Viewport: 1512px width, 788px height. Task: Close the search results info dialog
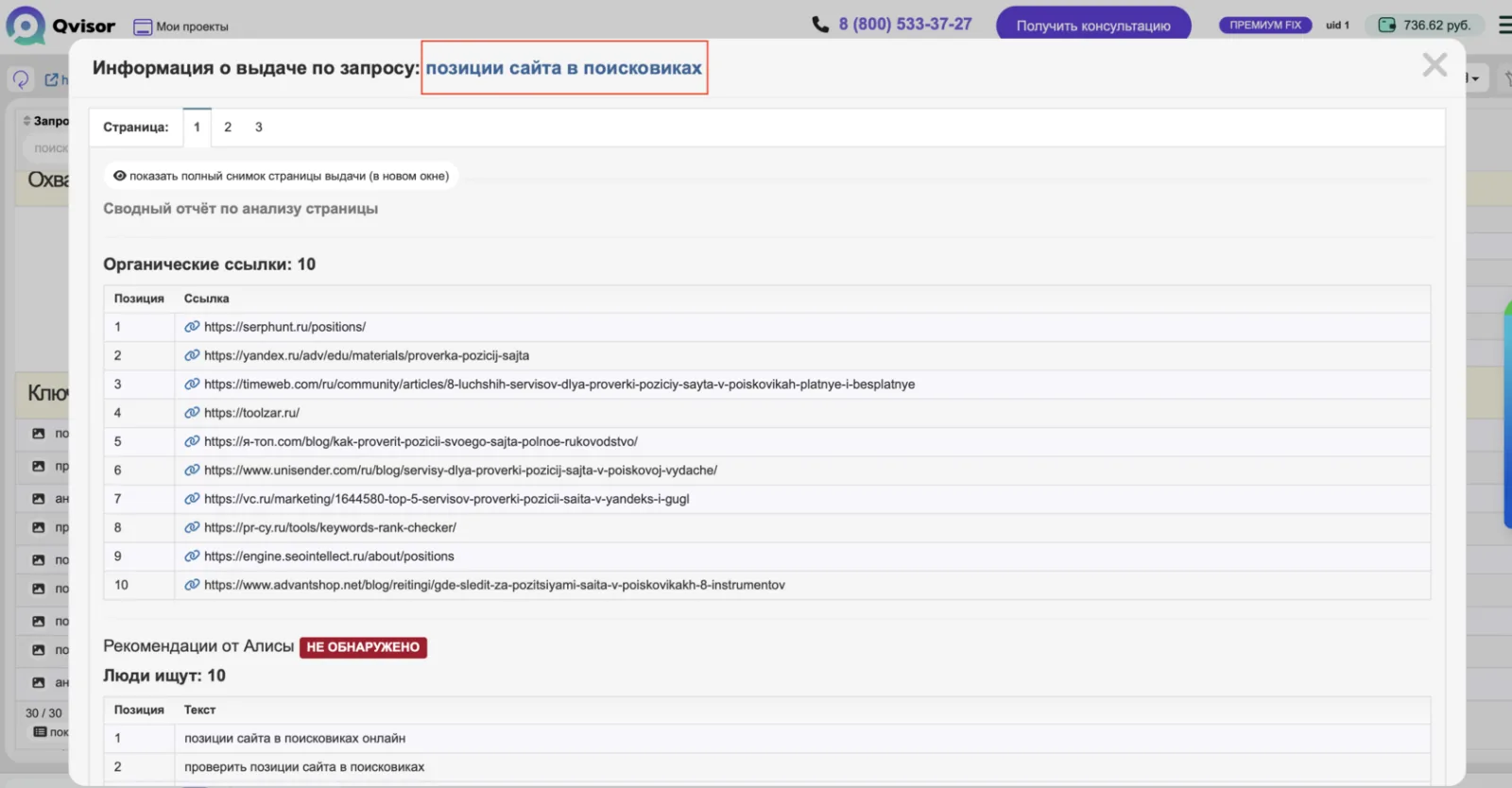1435,64
